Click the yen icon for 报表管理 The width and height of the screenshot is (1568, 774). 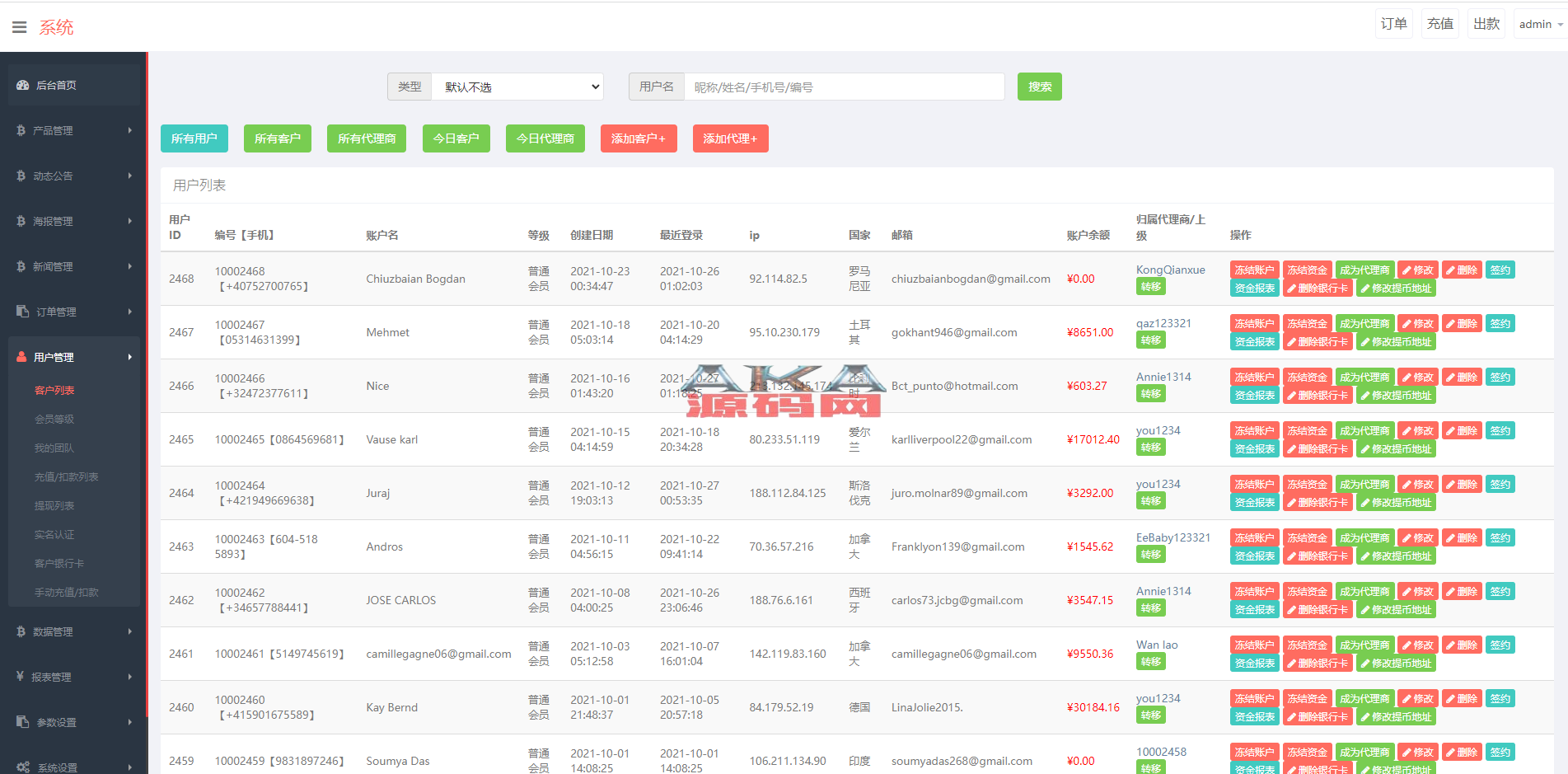pos(21,677)
